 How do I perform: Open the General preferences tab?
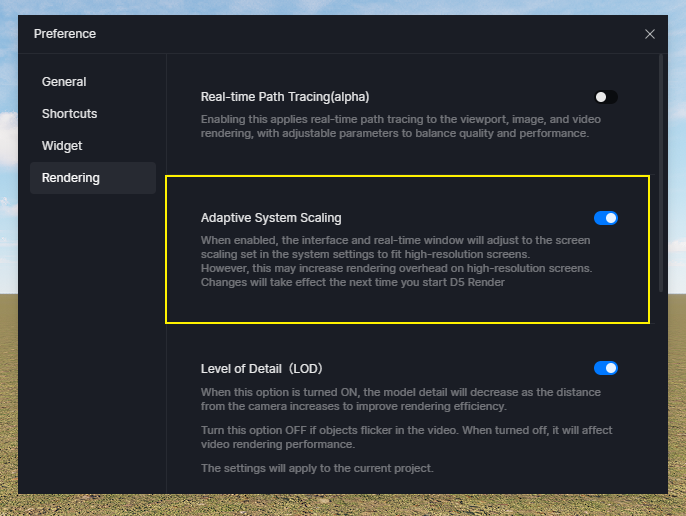click(x=64, y=82)
